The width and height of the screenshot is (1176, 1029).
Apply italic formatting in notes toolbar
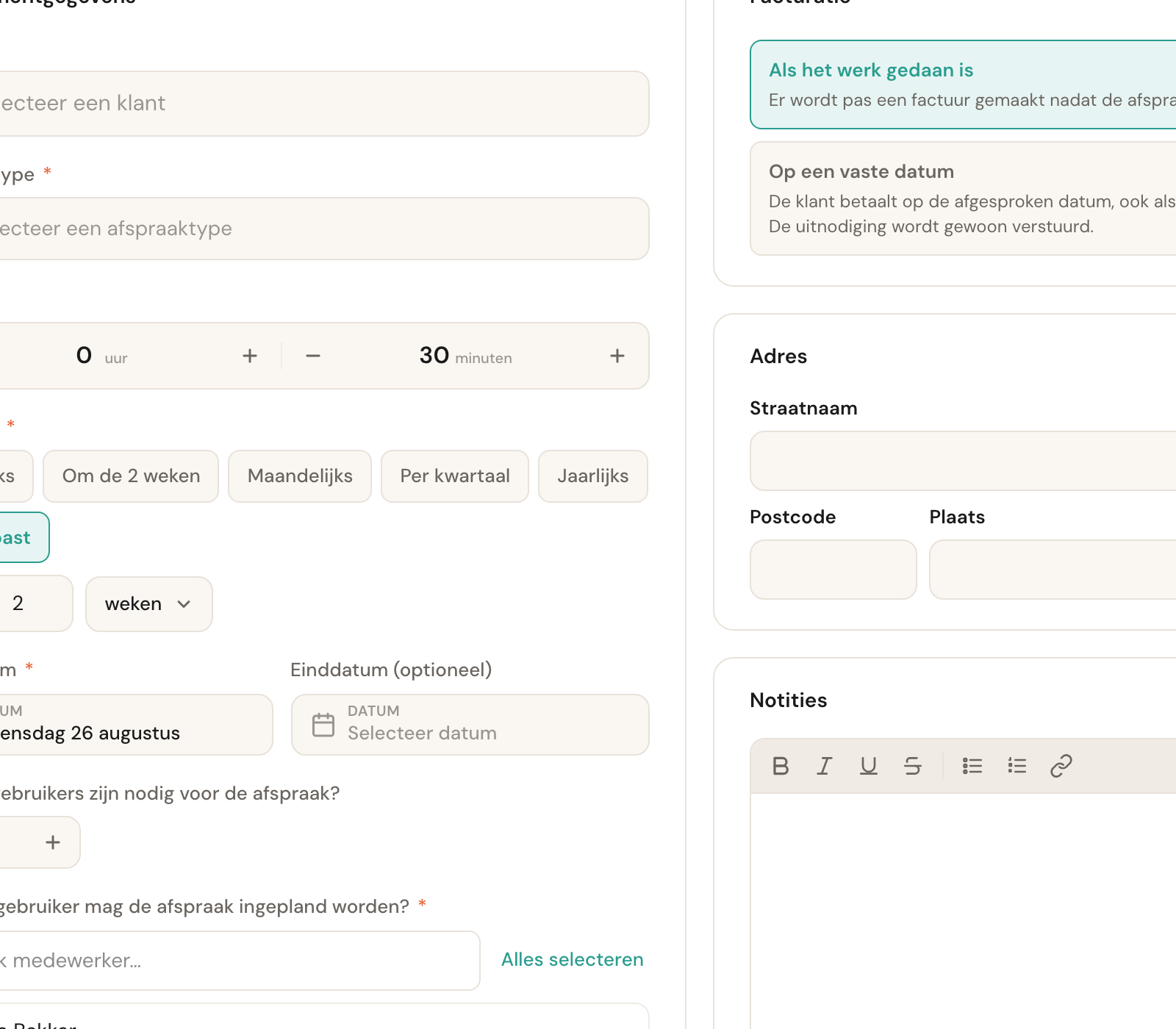tap(825, 766)
